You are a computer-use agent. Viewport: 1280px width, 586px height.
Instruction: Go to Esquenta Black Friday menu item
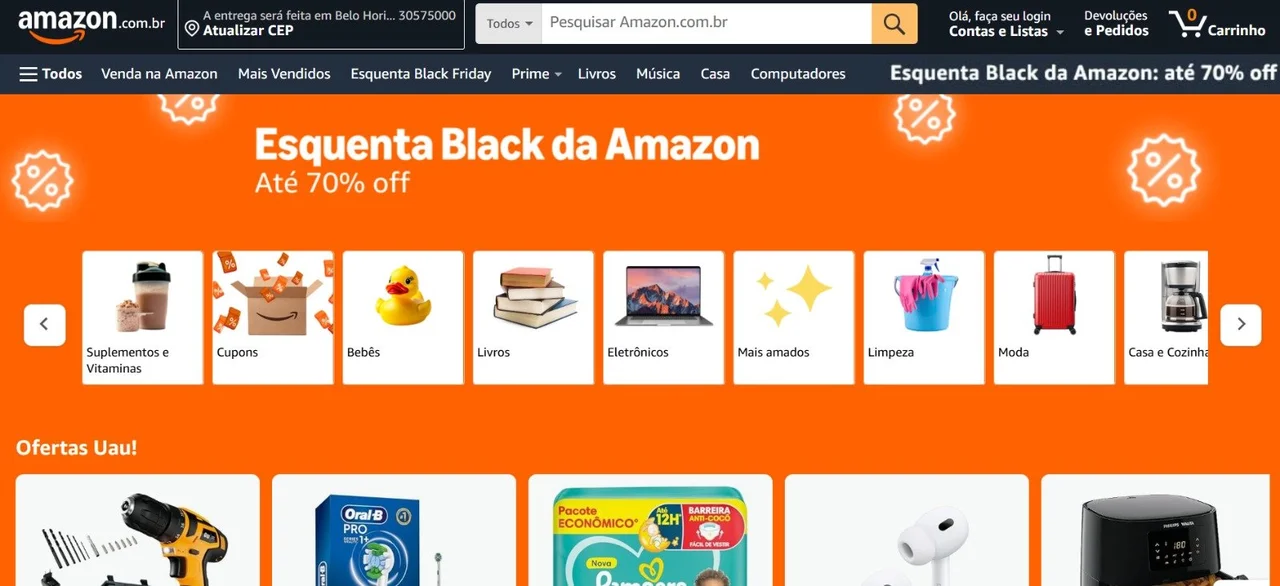(421, 74)
